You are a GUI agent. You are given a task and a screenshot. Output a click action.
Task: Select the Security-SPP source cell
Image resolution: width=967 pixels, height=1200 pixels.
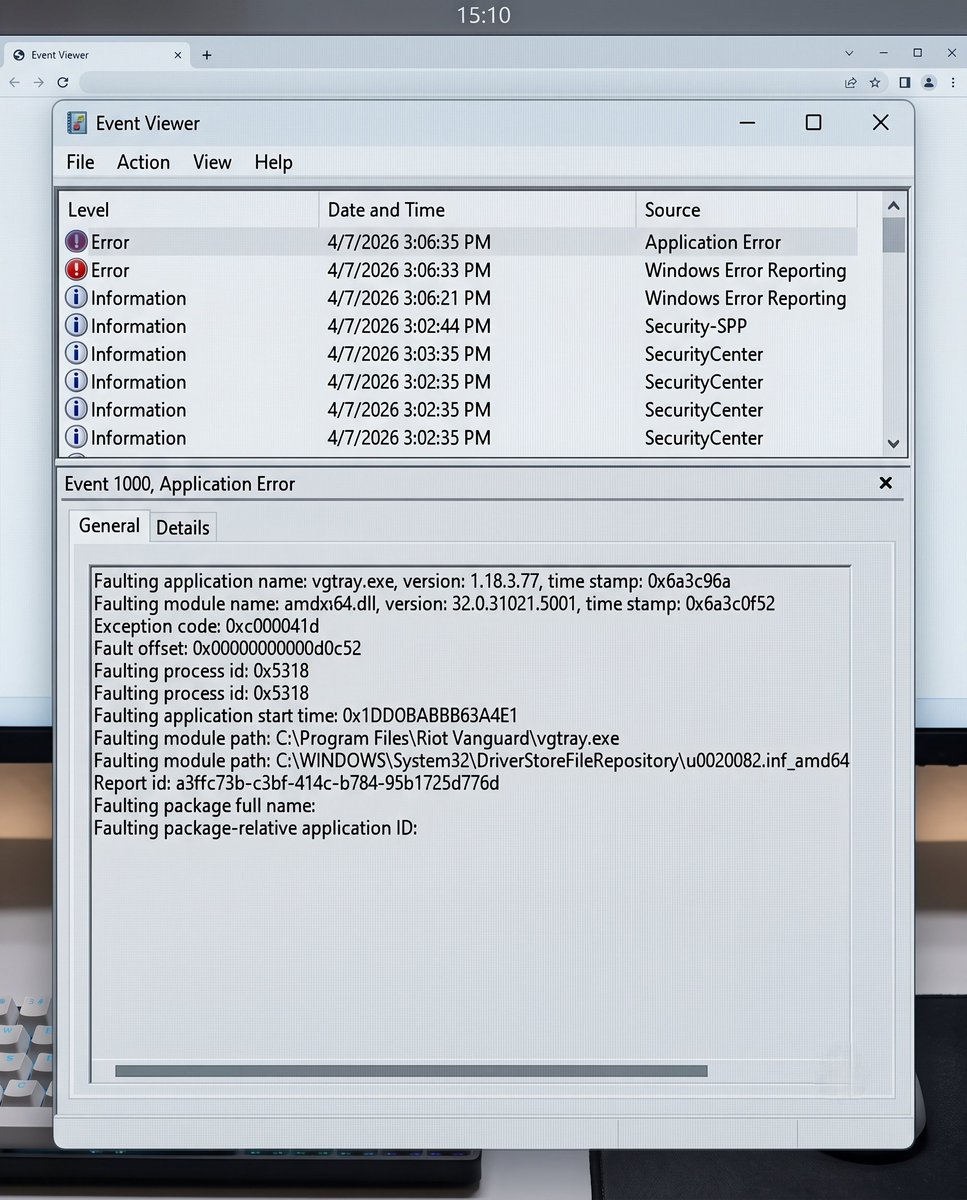point(696,326)
